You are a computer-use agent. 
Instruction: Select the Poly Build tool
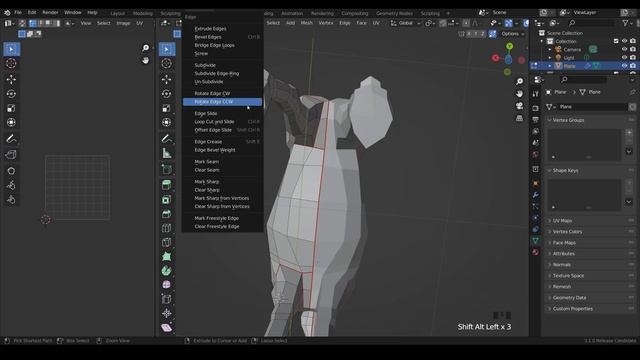point(167,256)
